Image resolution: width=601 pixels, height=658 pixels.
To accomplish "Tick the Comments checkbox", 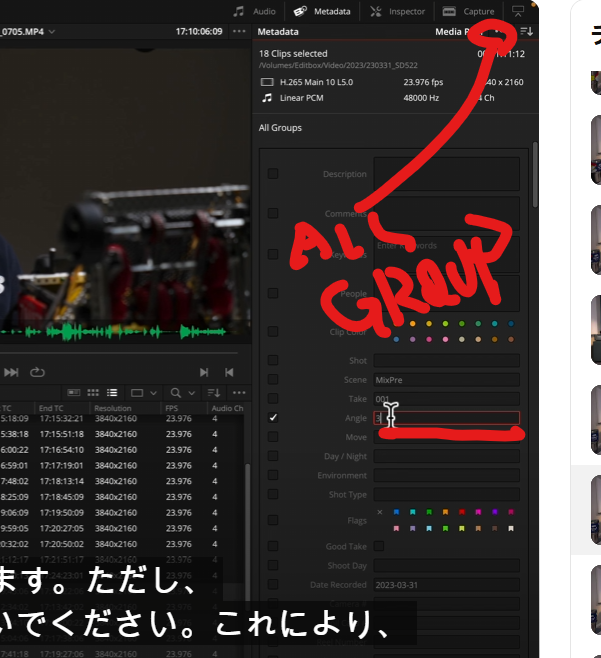I will pos(273,213).
